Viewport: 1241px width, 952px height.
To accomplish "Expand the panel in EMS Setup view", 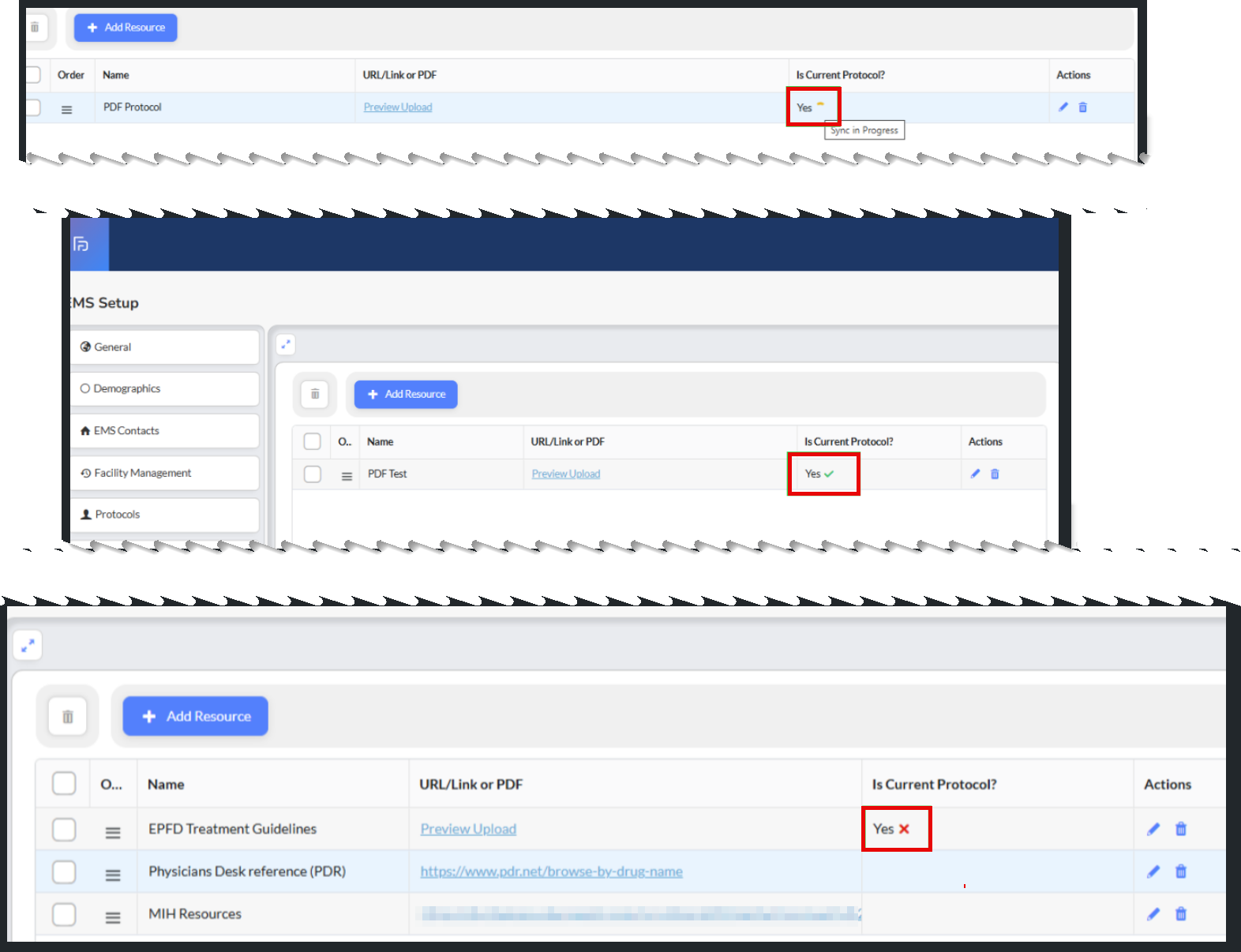I will [x=286, y=345].
